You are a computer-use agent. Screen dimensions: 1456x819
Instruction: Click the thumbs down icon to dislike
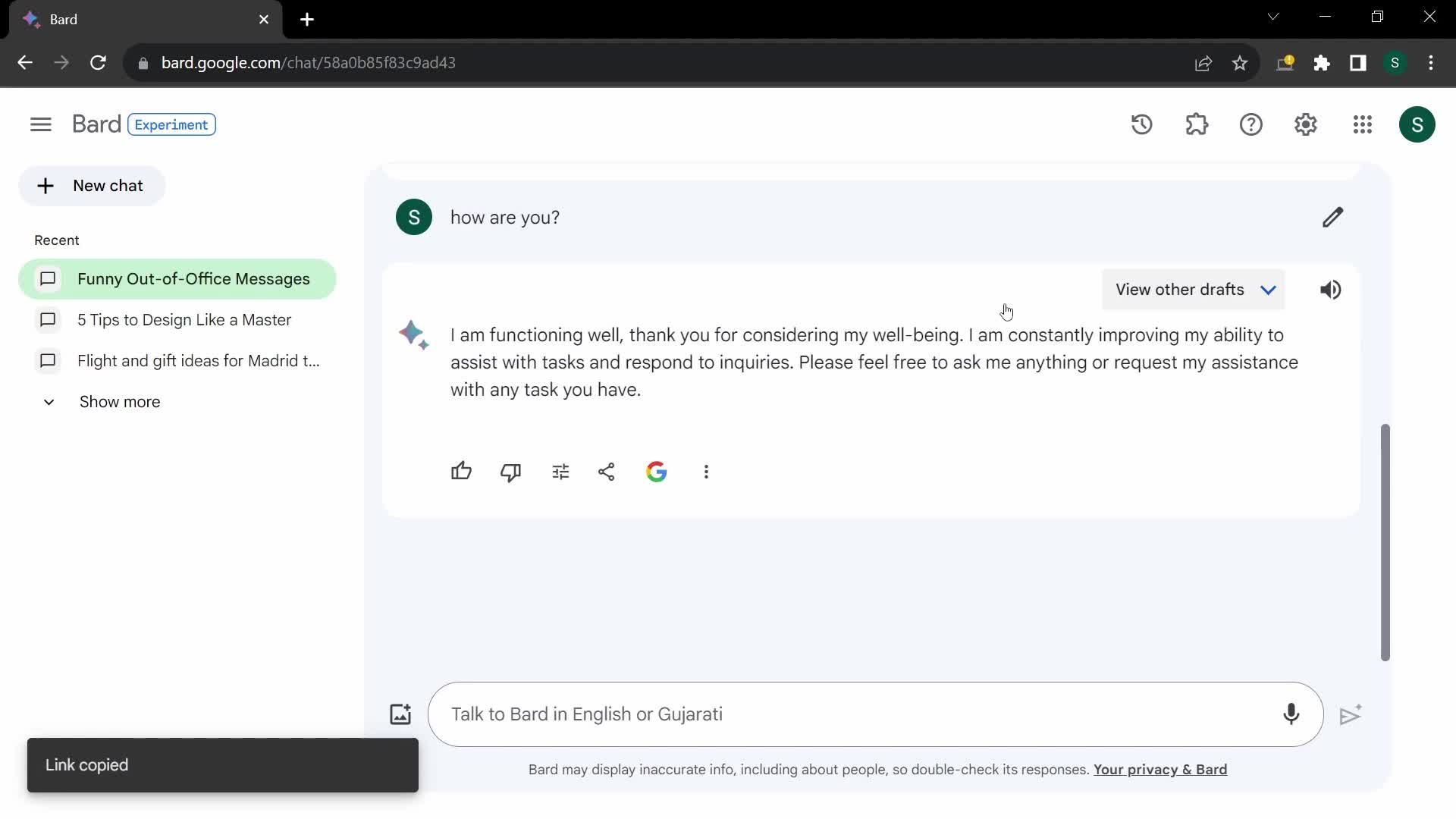pos(511,472)
